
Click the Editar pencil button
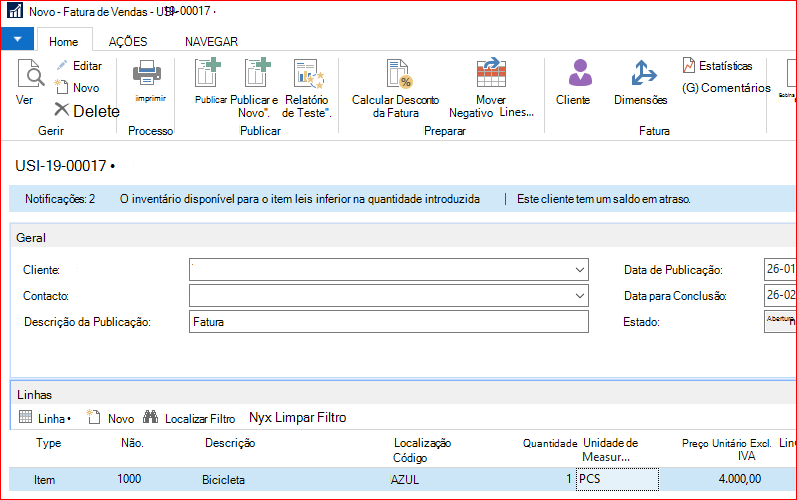point(79,66)
